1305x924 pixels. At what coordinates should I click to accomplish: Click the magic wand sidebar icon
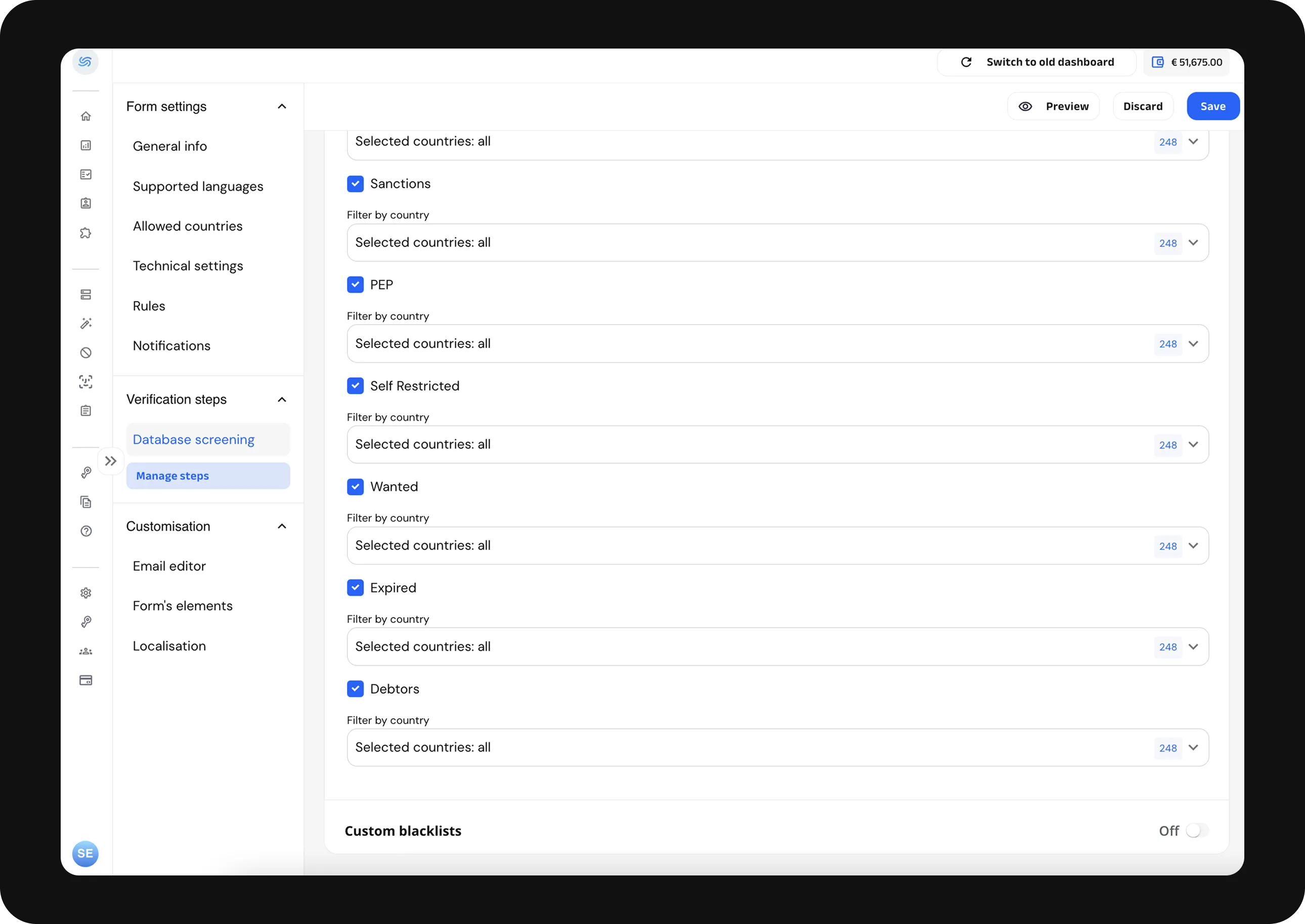(x=86, y=324)
